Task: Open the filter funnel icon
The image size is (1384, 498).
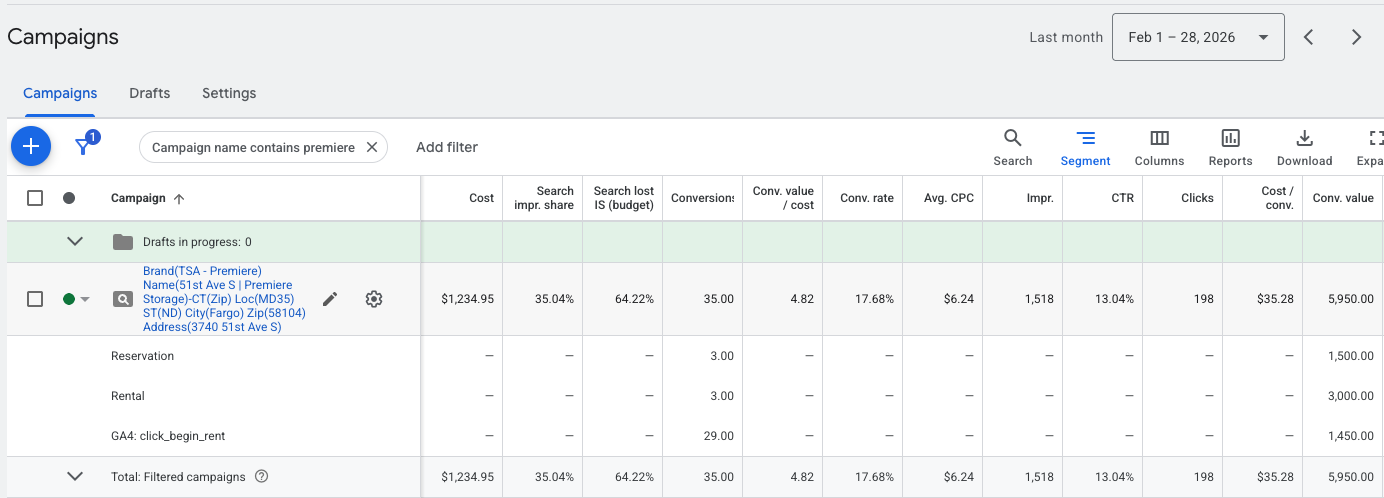Action: point(85,146)
